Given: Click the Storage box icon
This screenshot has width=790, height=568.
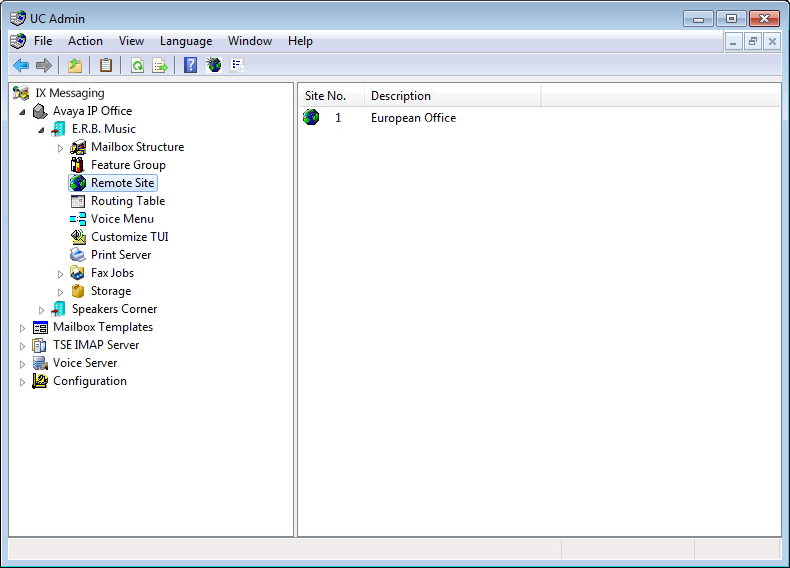Looking at the screenshot, I should tap(78, 291).
